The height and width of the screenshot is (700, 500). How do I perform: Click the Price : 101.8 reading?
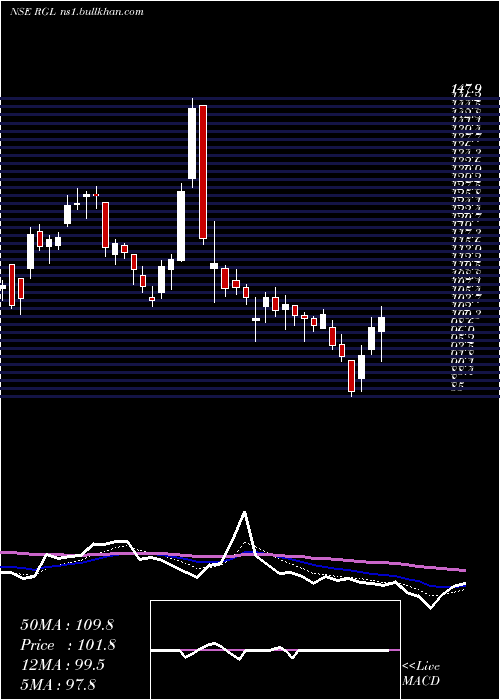68,645
